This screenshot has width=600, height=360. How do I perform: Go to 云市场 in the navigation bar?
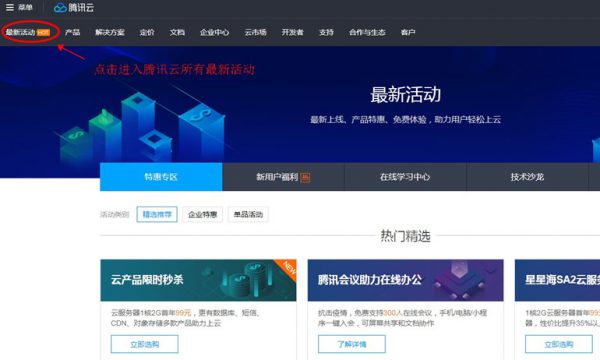click(x=255, y=33)
